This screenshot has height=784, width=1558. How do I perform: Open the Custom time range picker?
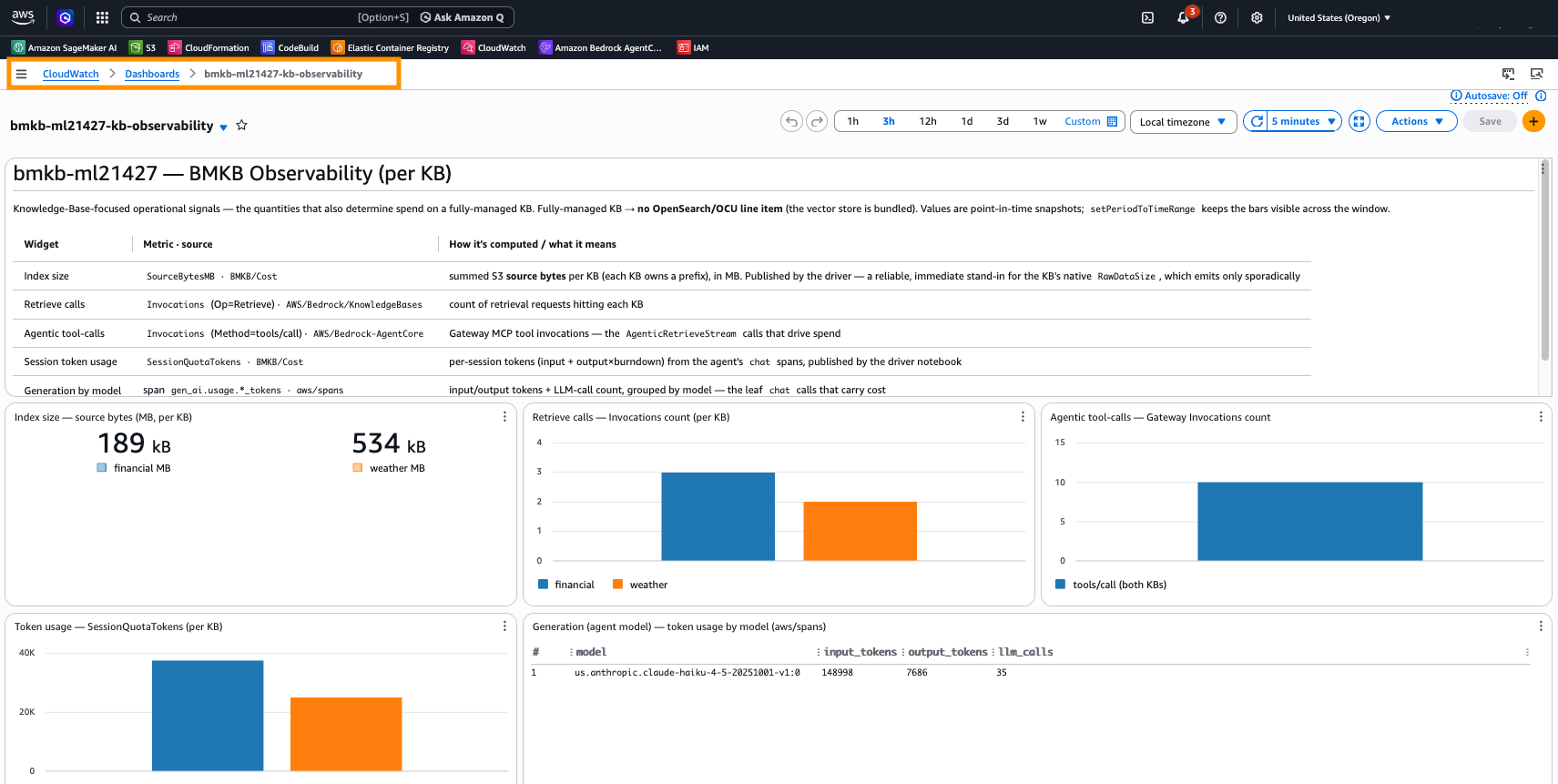click(1091, 121)
